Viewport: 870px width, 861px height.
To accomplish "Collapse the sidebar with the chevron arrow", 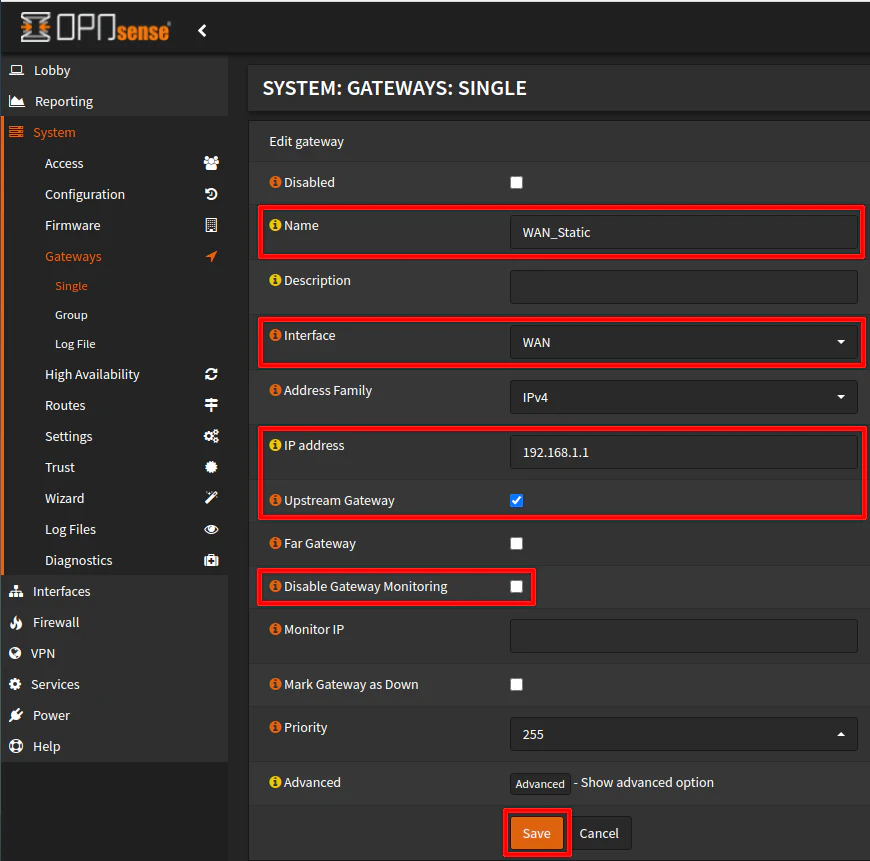I will coord(203,31).
